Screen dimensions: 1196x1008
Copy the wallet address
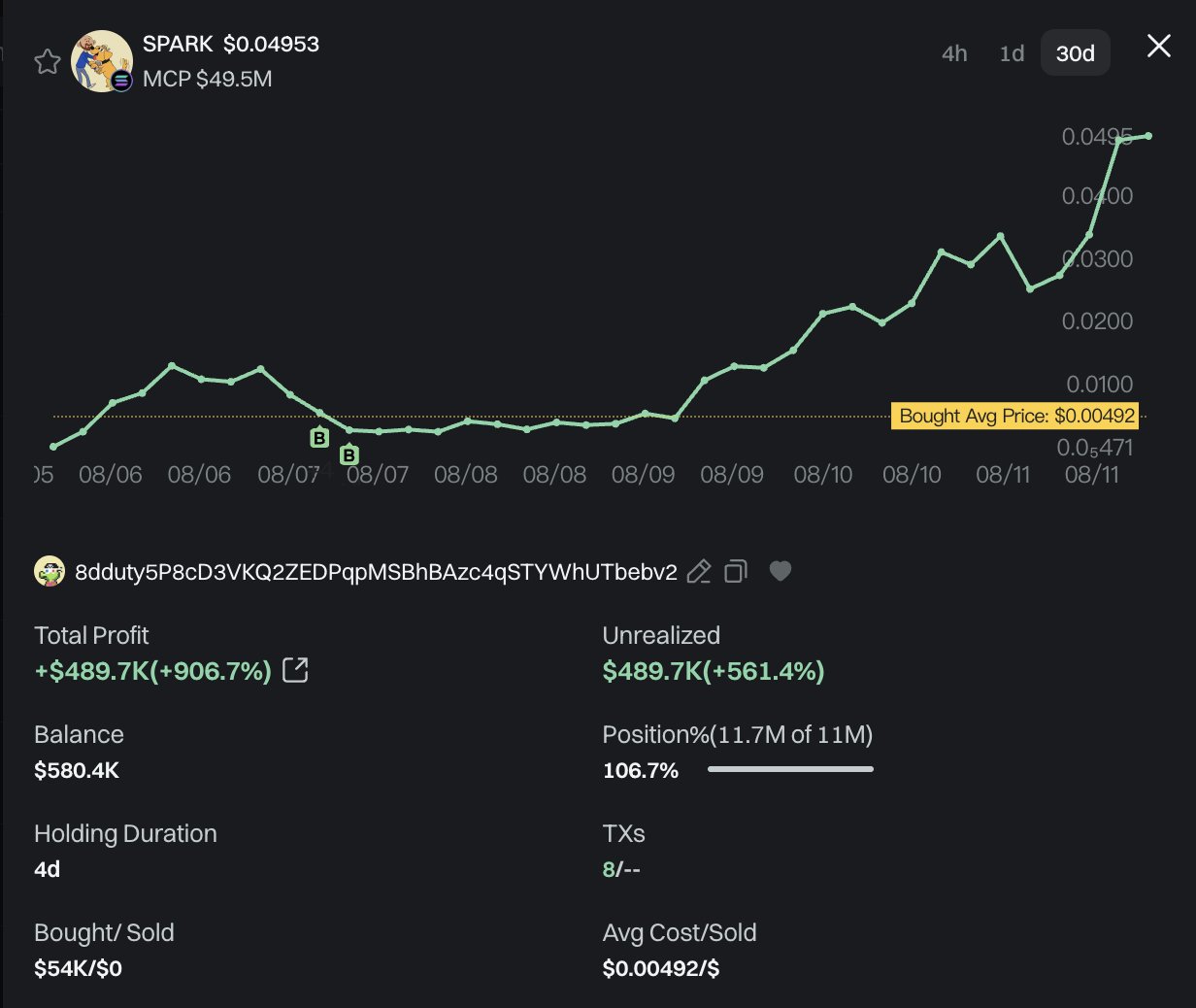tap(736, 572)
